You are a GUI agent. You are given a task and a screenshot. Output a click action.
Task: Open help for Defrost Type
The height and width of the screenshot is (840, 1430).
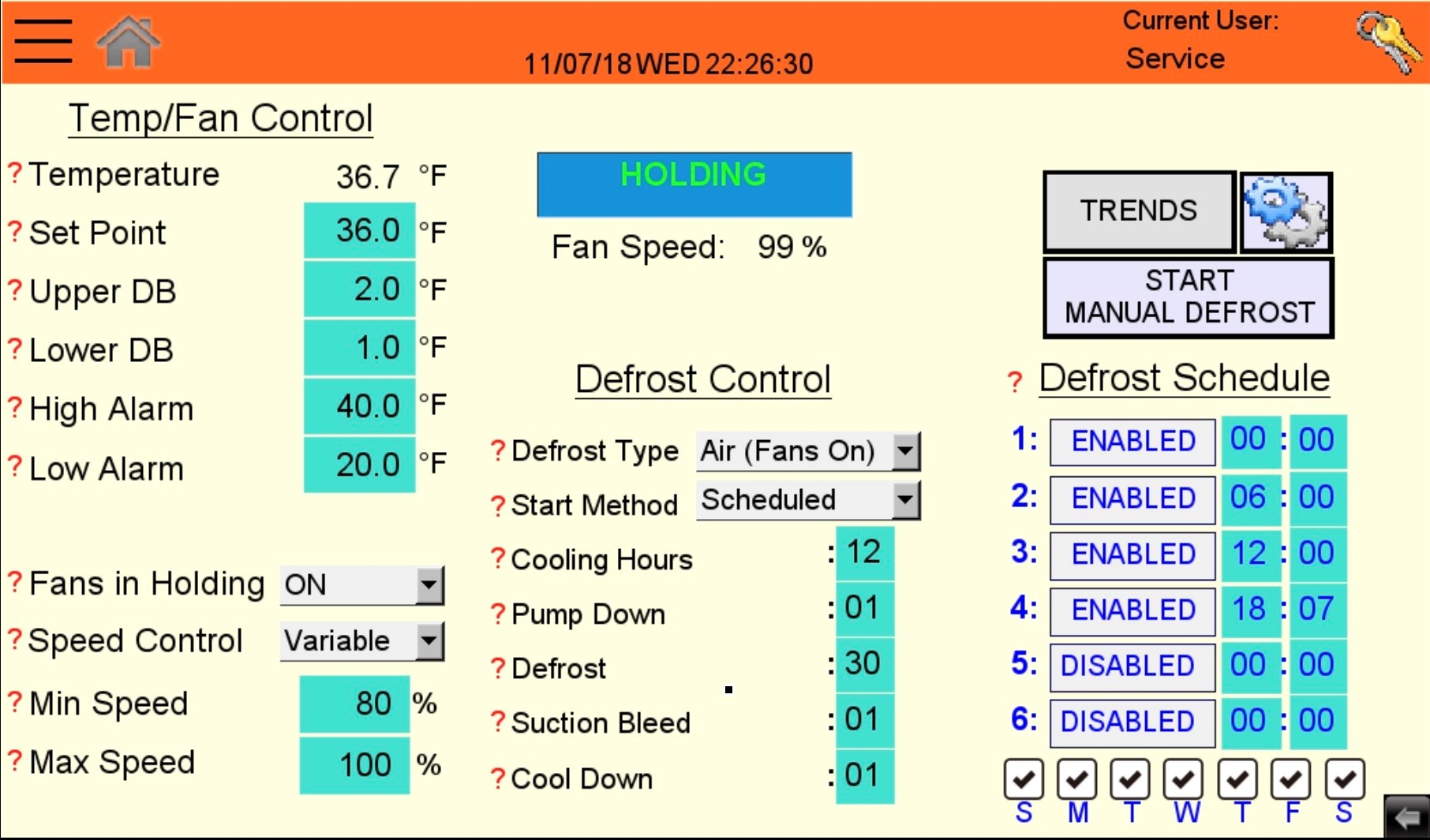[x=497, y=450]
